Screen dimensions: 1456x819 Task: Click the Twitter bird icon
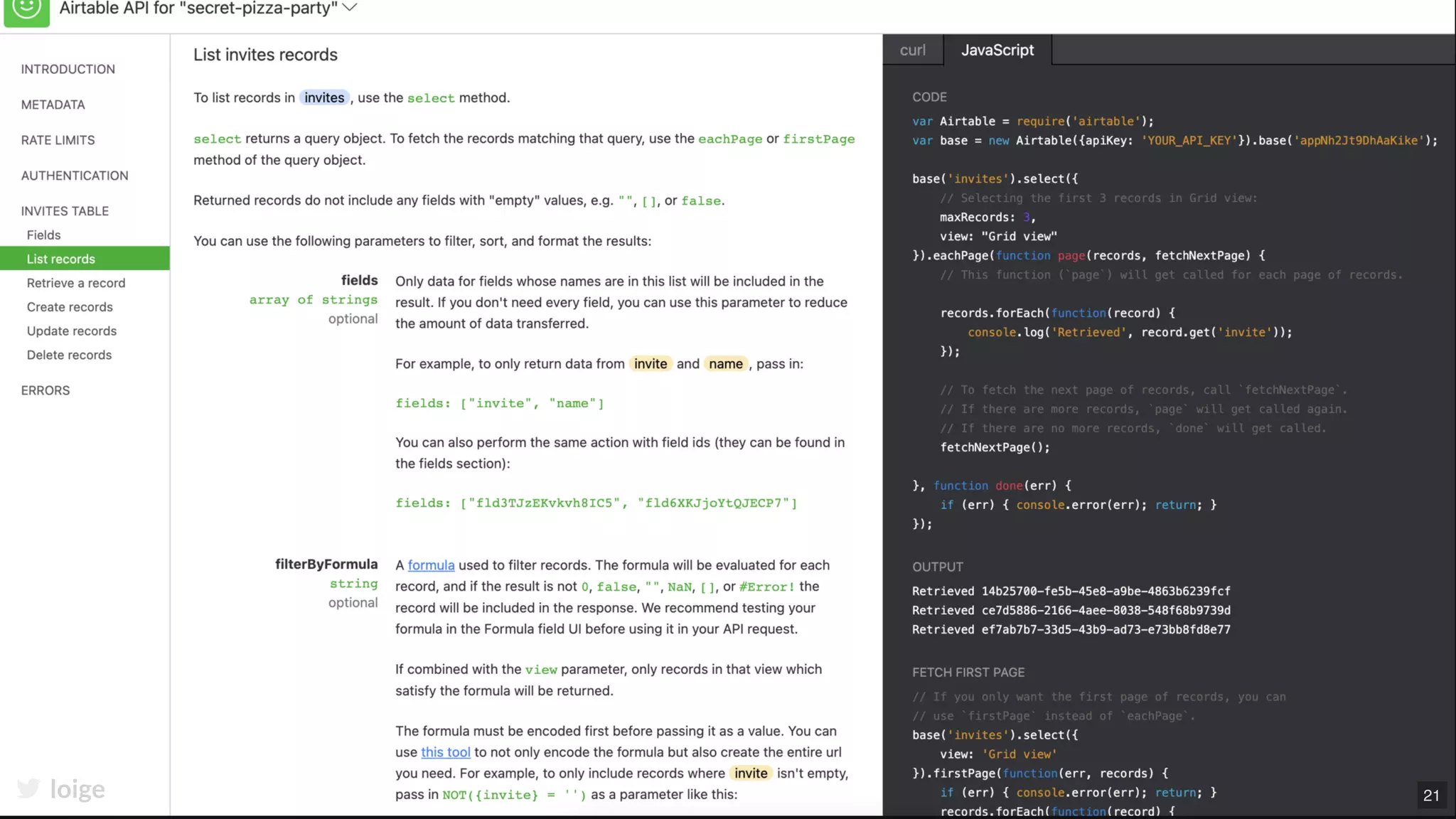tap(28, 788)
